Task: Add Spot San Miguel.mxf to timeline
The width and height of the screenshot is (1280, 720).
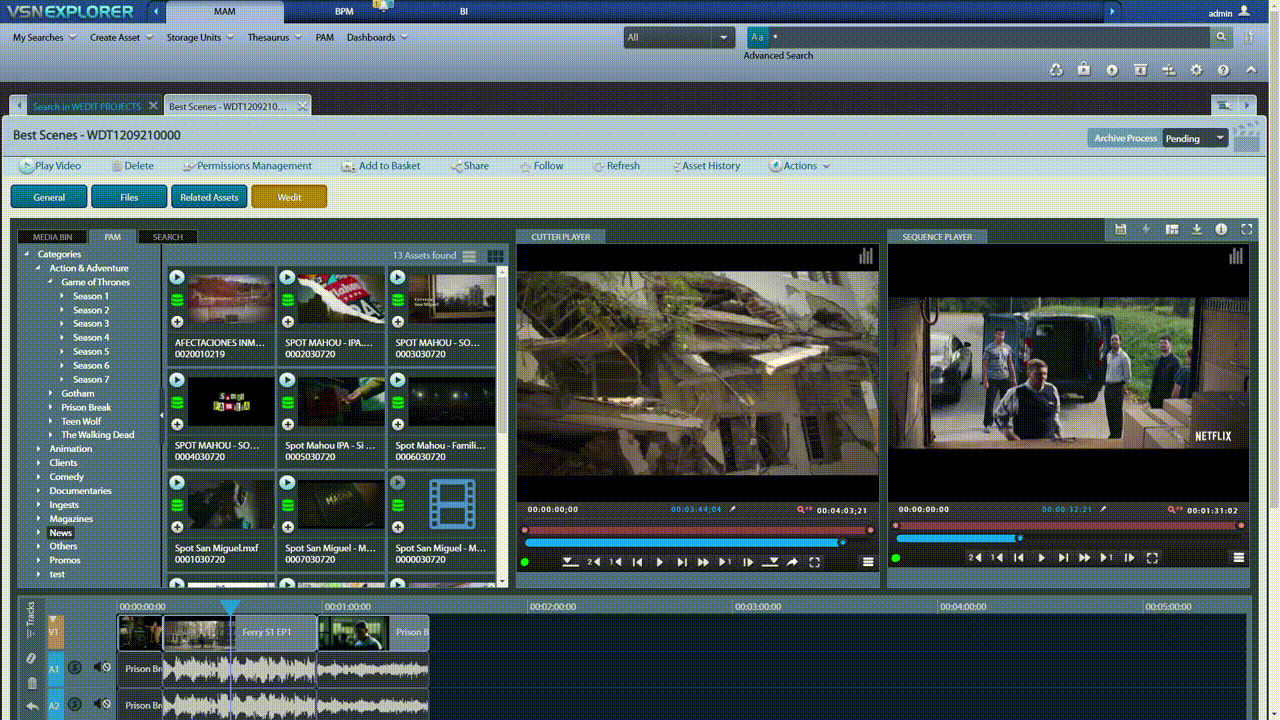Action: pos(177,527)
